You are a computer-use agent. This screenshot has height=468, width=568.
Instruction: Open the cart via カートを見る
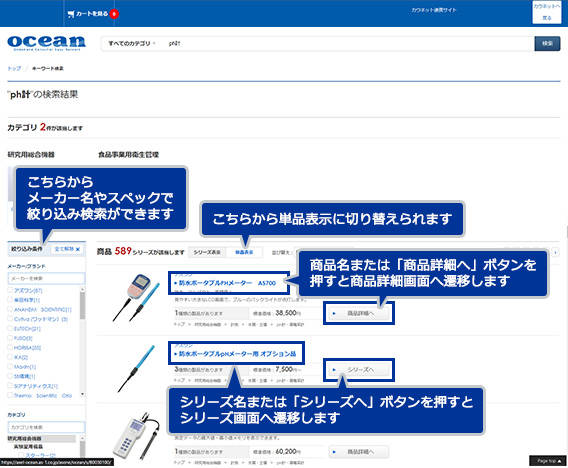coord(88,14)
